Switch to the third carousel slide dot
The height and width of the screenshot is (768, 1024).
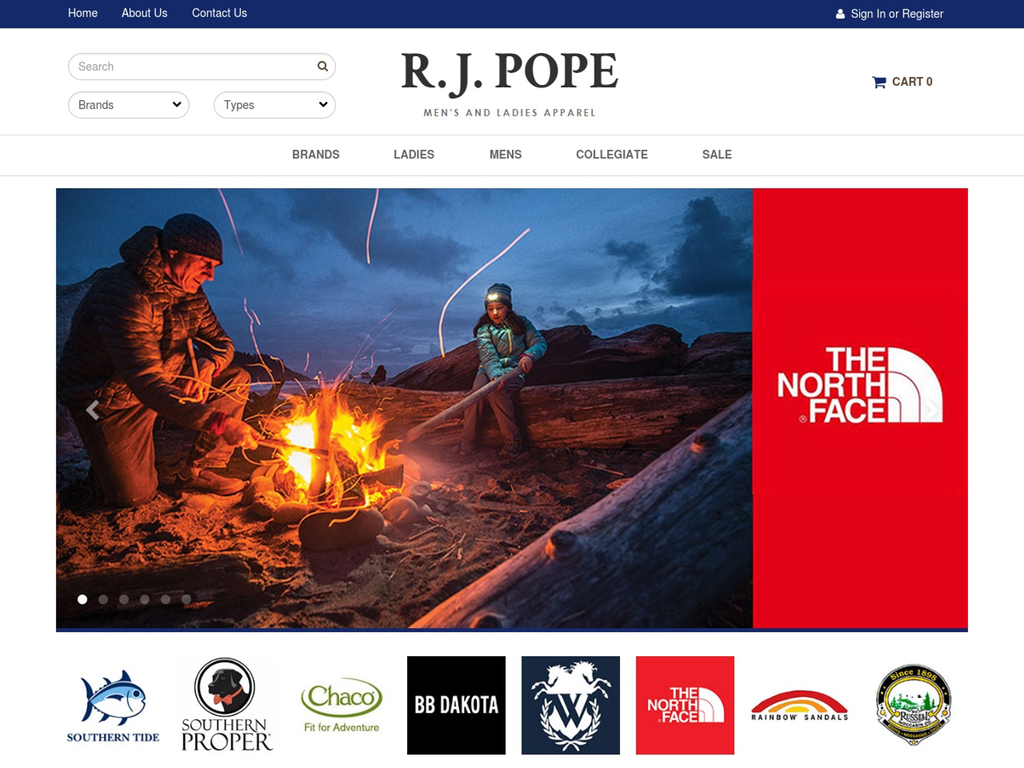click(124, 600)
